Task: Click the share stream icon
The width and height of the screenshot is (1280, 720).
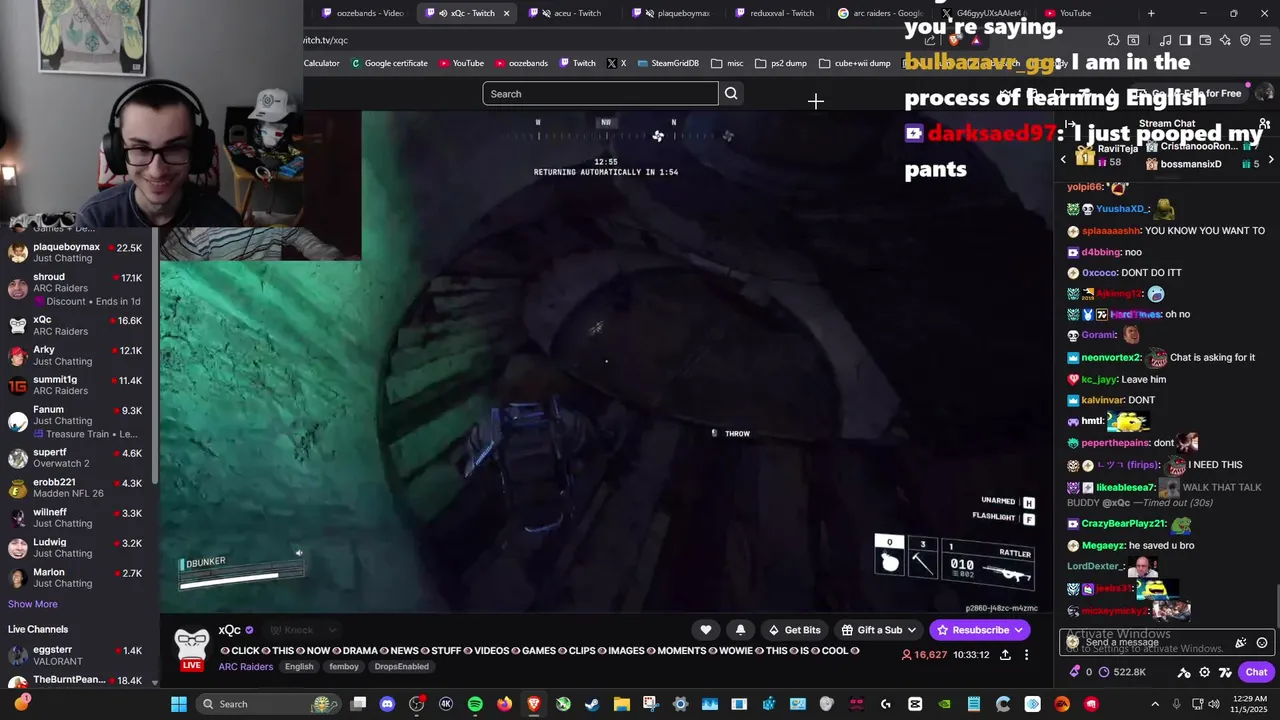Action: (x=1005, y=655)
